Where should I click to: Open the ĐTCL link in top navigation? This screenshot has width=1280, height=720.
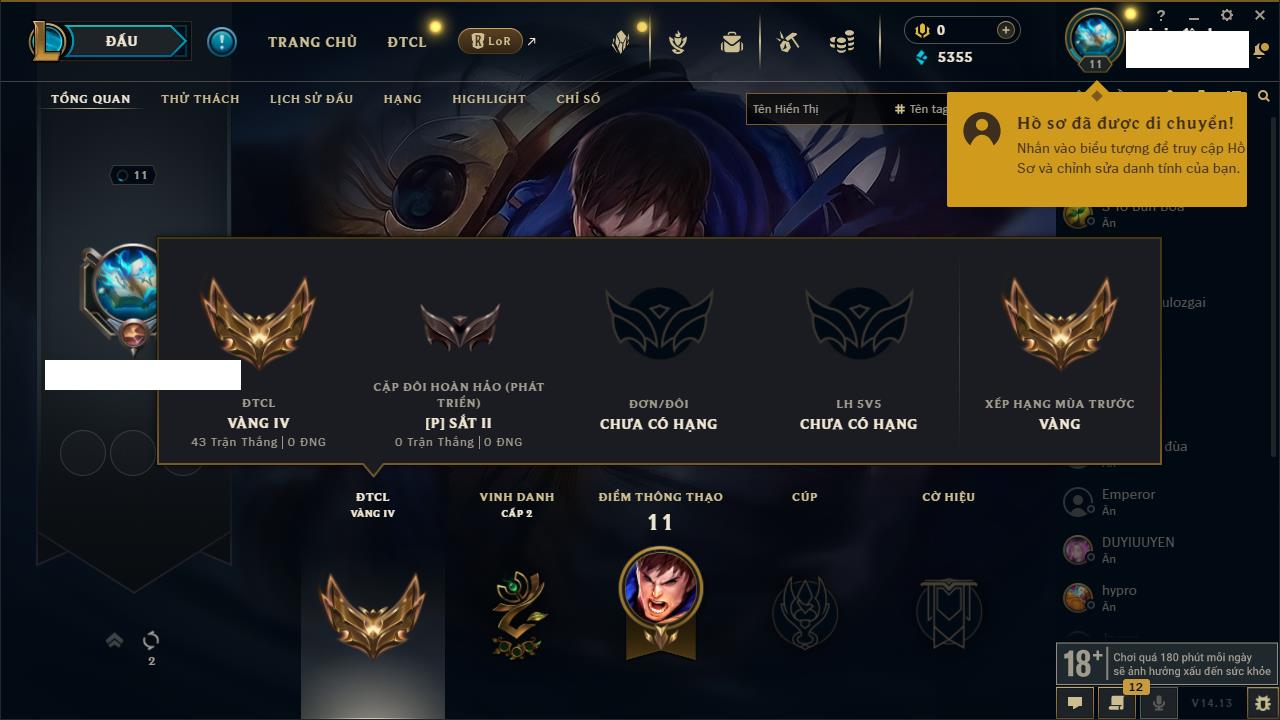(407, 42)
